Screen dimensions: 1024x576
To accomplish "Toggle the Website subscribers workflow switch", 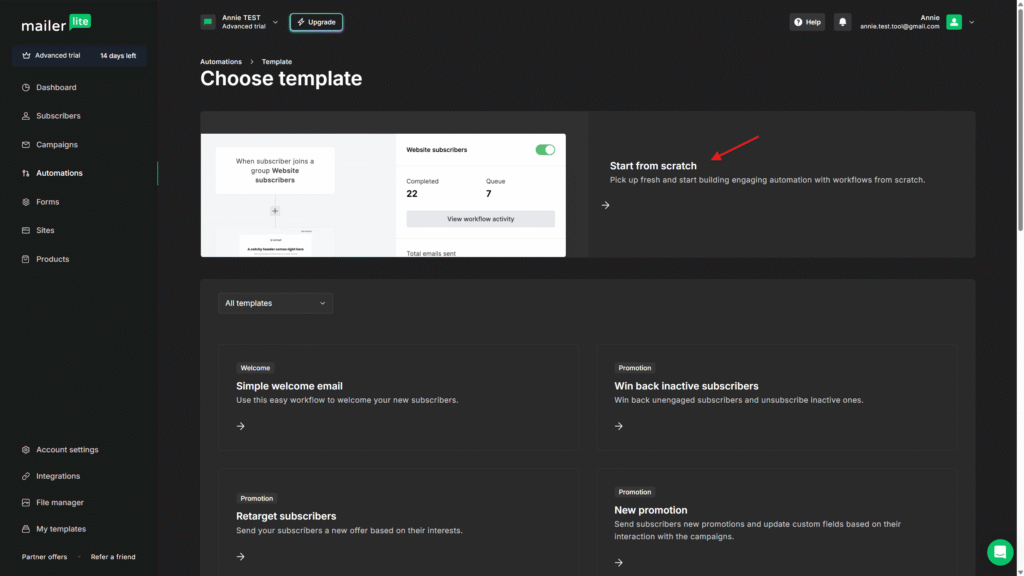I will pos(545,150).
